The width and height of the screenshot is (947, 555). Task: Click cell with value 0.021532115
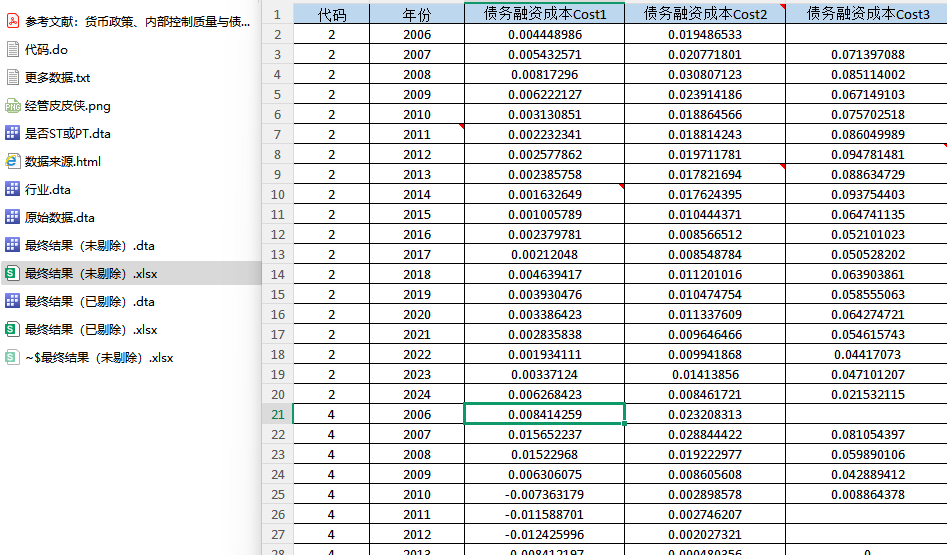point(867,394)
